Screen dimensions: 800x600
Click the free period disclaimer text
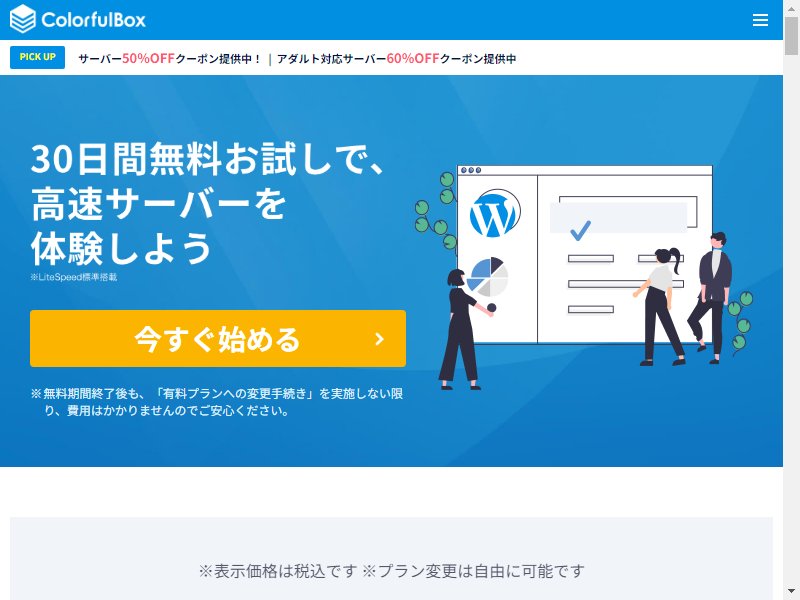tap(217, 402)
